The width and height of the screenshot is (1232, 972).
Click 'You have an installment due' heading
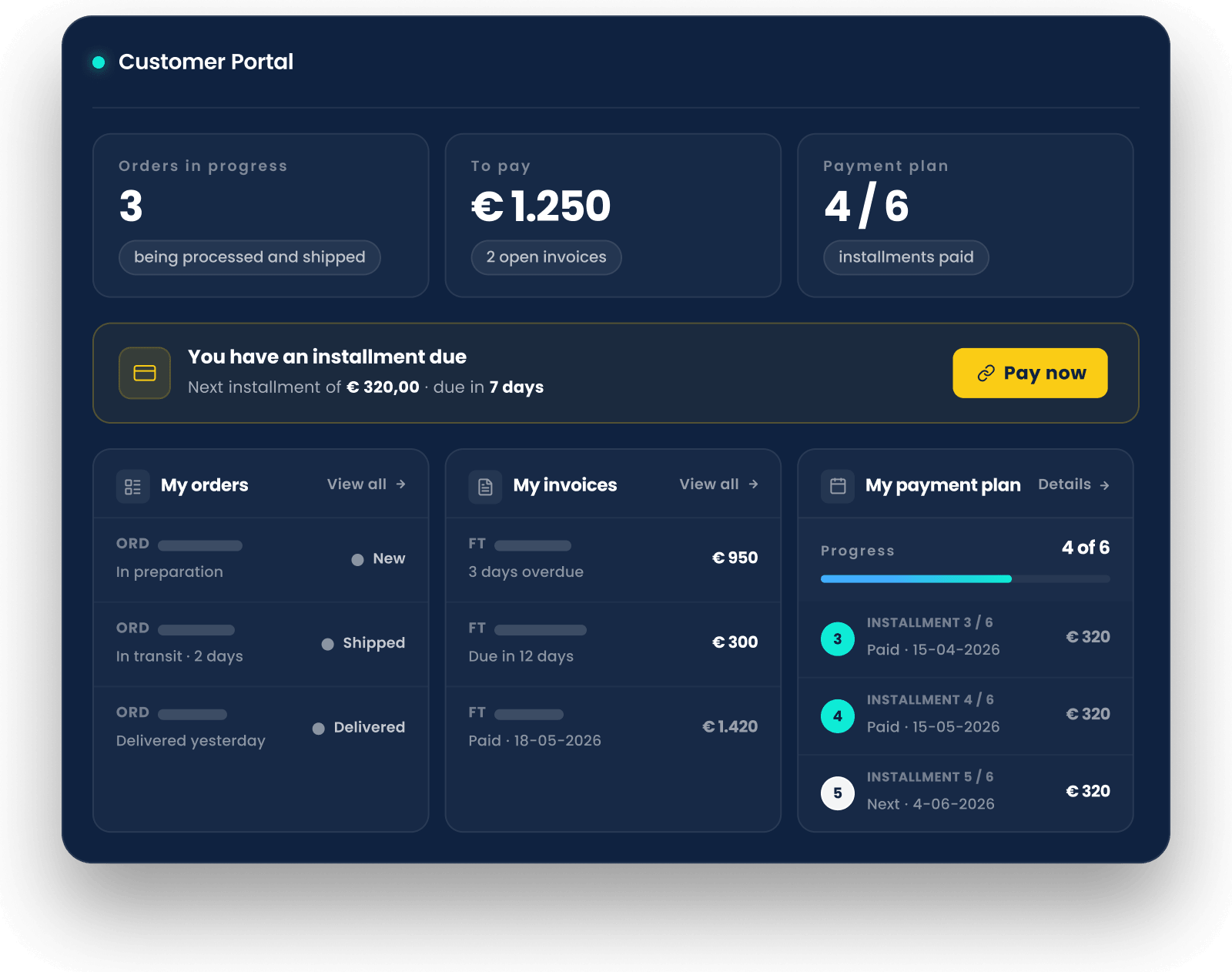[x=327, y=357]
